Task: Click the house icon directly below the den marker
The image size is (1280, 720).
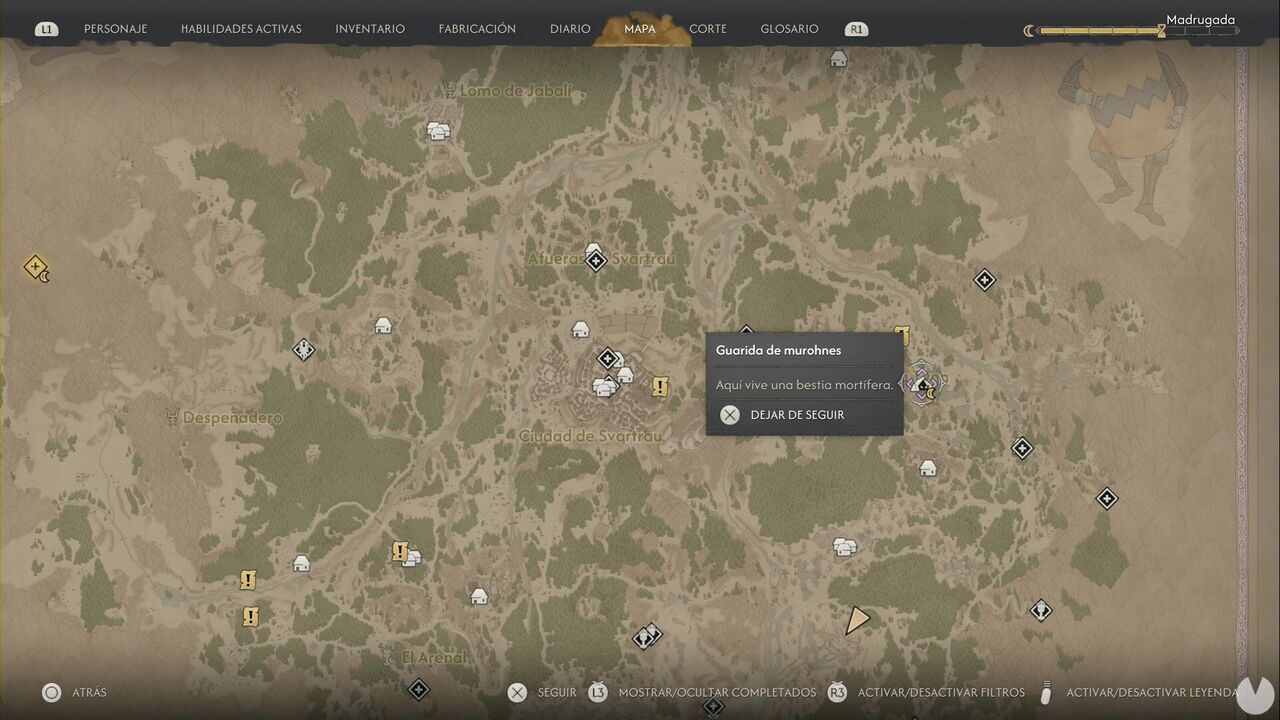Action: point(928,468)
